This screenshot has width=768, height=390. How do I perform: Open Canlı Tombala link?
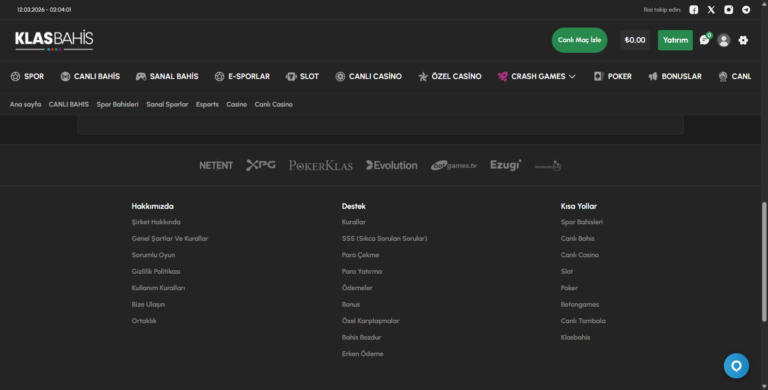pyautogui.click(x=583, y=321)
